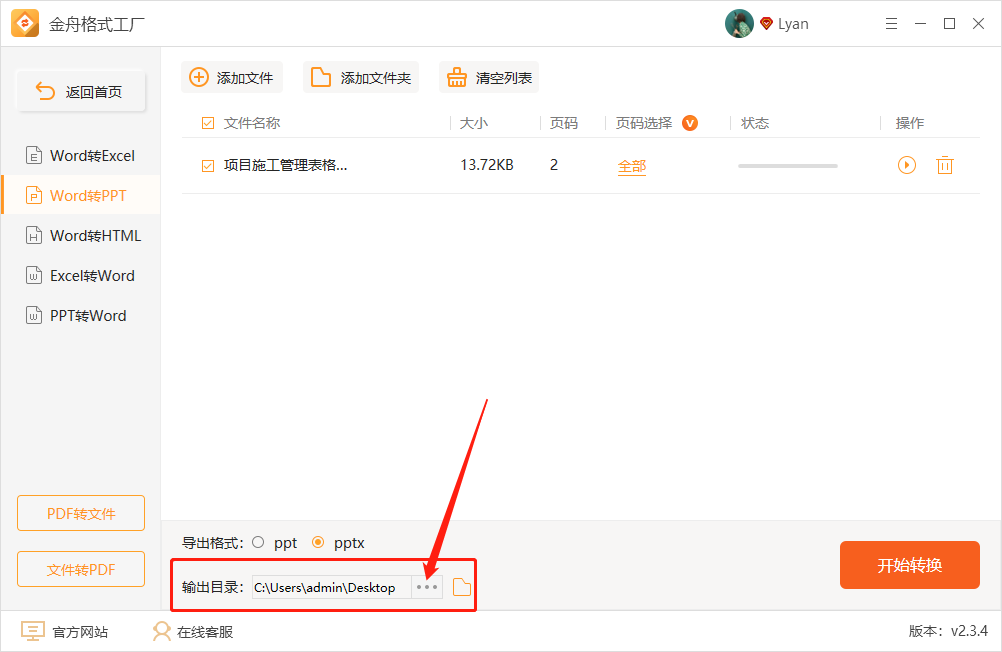Click 返回首页 to return home

[81, 91]
